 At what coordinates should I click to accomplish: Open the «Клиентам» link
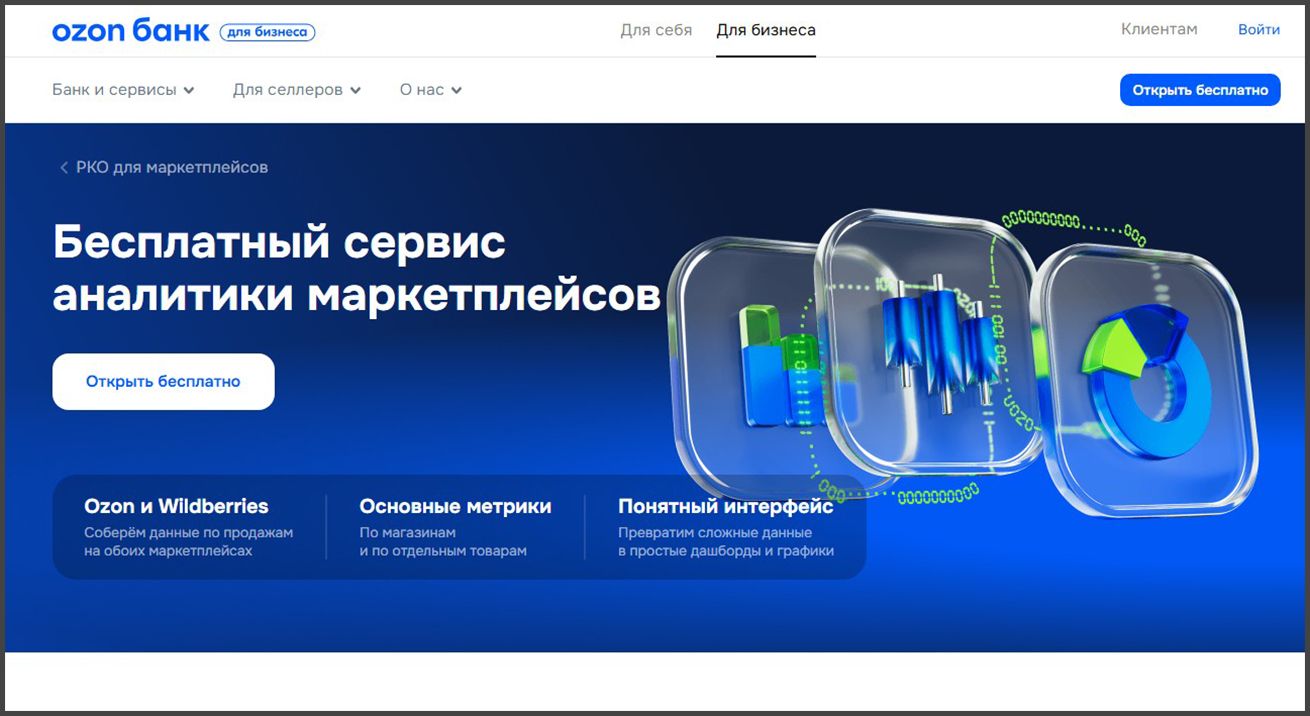pos(1159,29)
